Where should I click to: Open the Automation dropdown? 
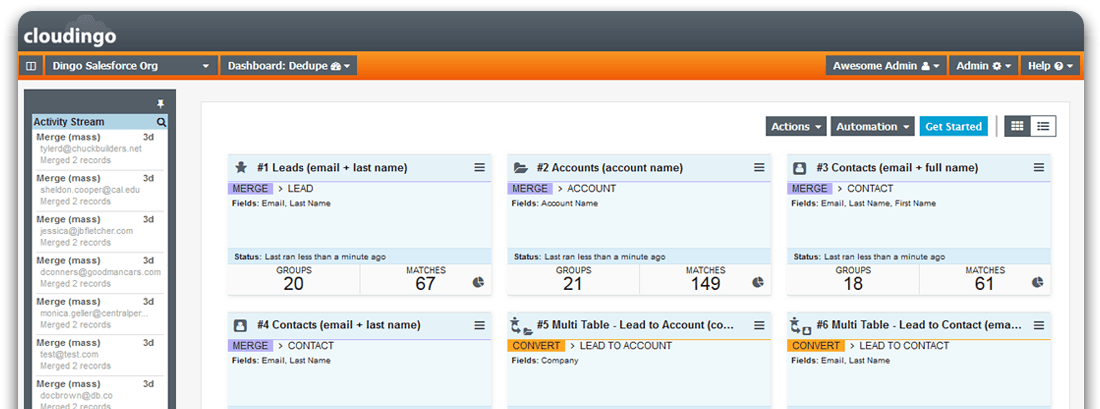pos(873,126)
